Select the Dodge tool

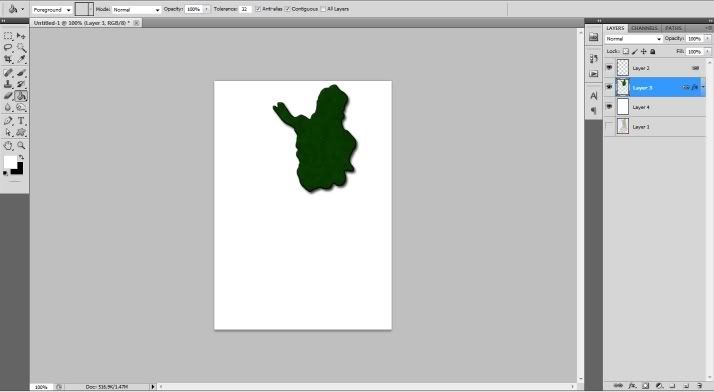[21, 107]
